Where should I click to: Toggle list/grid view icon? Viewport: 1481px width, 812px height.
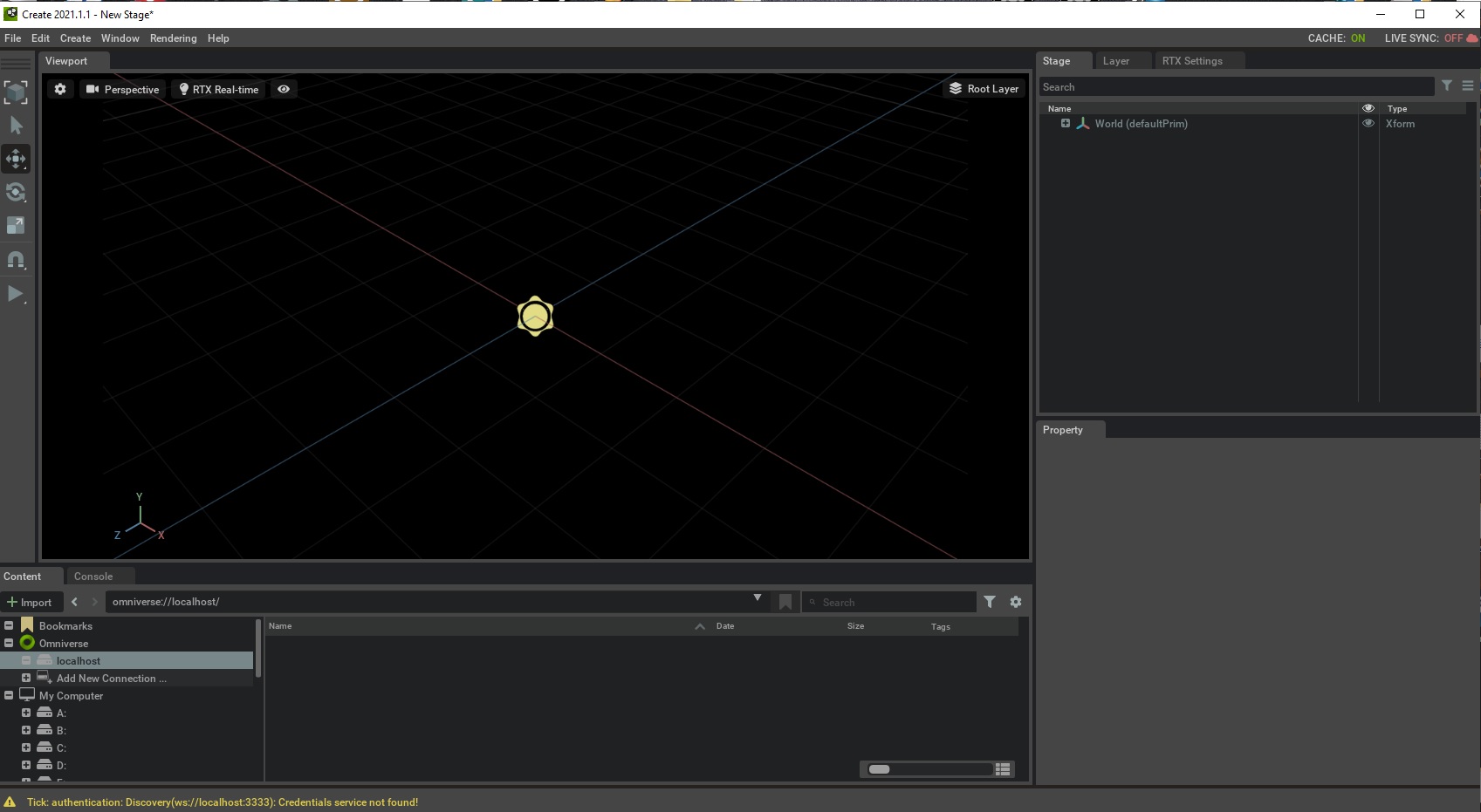point(1003,769)
